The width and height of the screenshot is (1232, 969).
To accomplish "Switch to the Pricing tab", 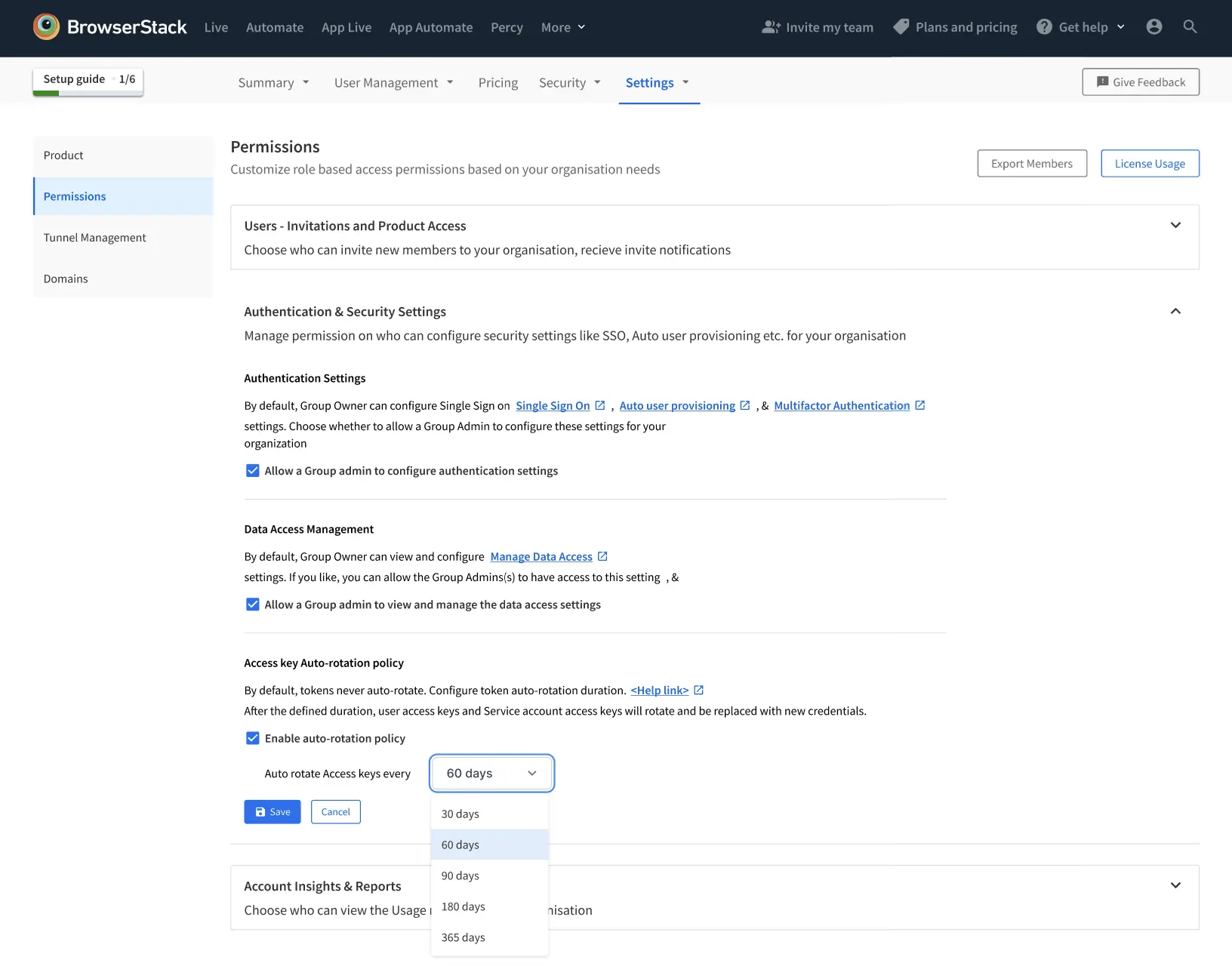I will pyautogui.click(x=498, y=82).
